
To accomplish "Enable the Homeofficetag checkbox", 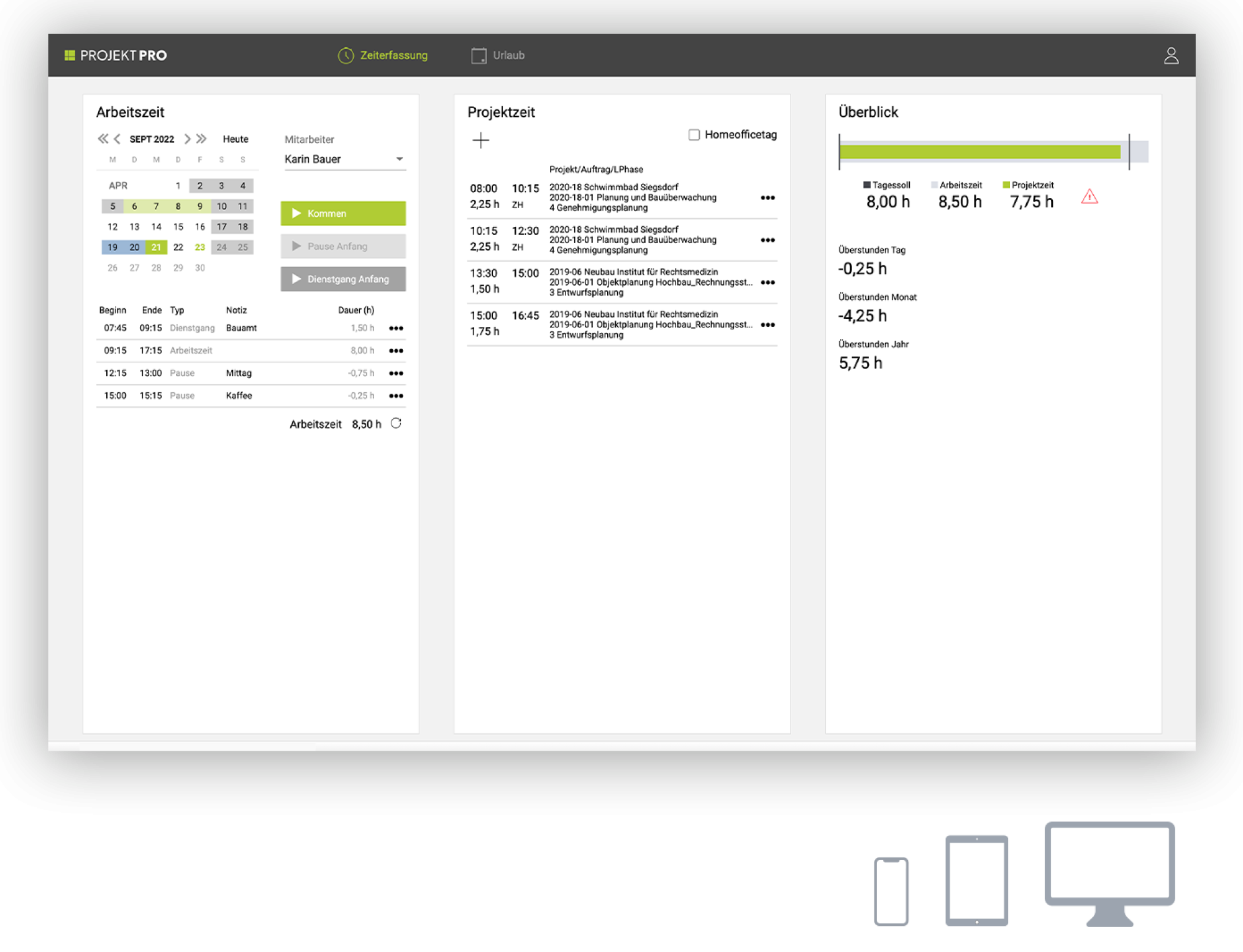I will [694, 135].
